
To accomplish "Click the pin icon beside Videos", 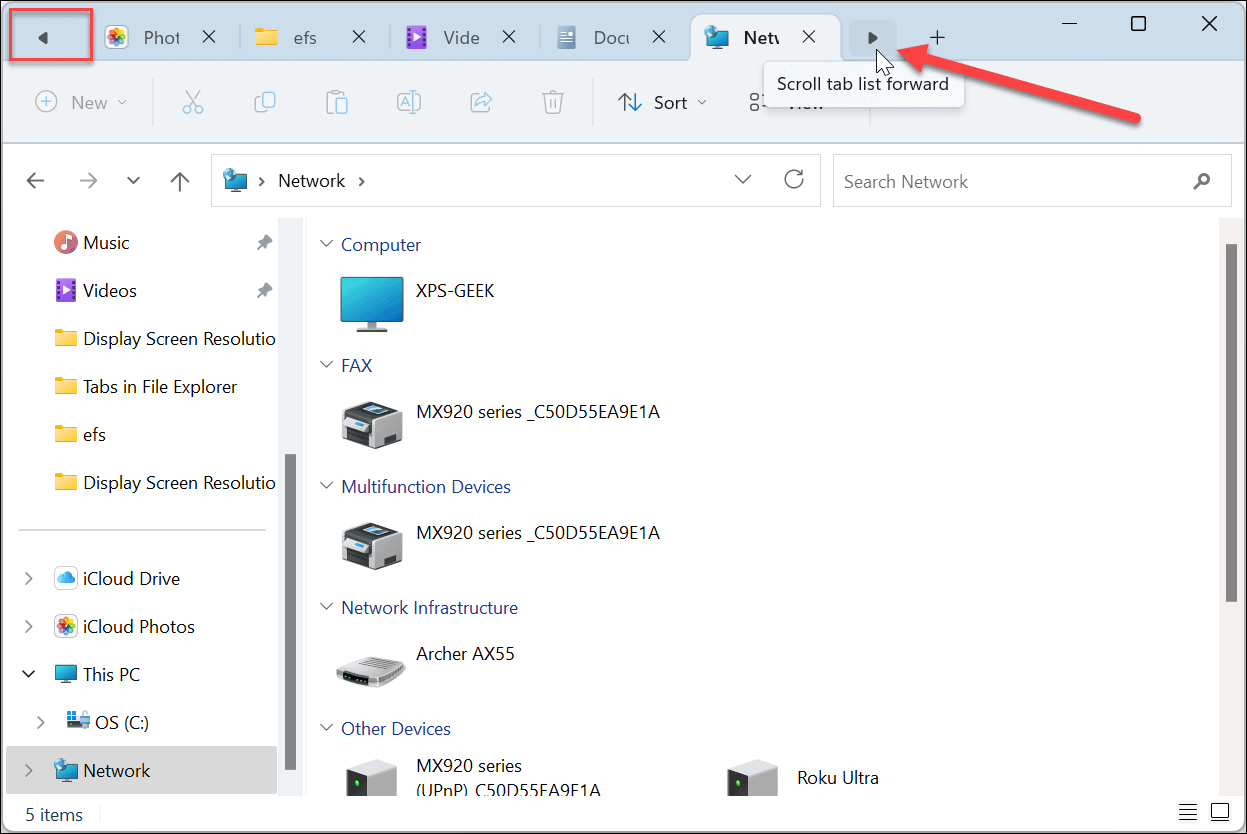I will pos(264,291).
